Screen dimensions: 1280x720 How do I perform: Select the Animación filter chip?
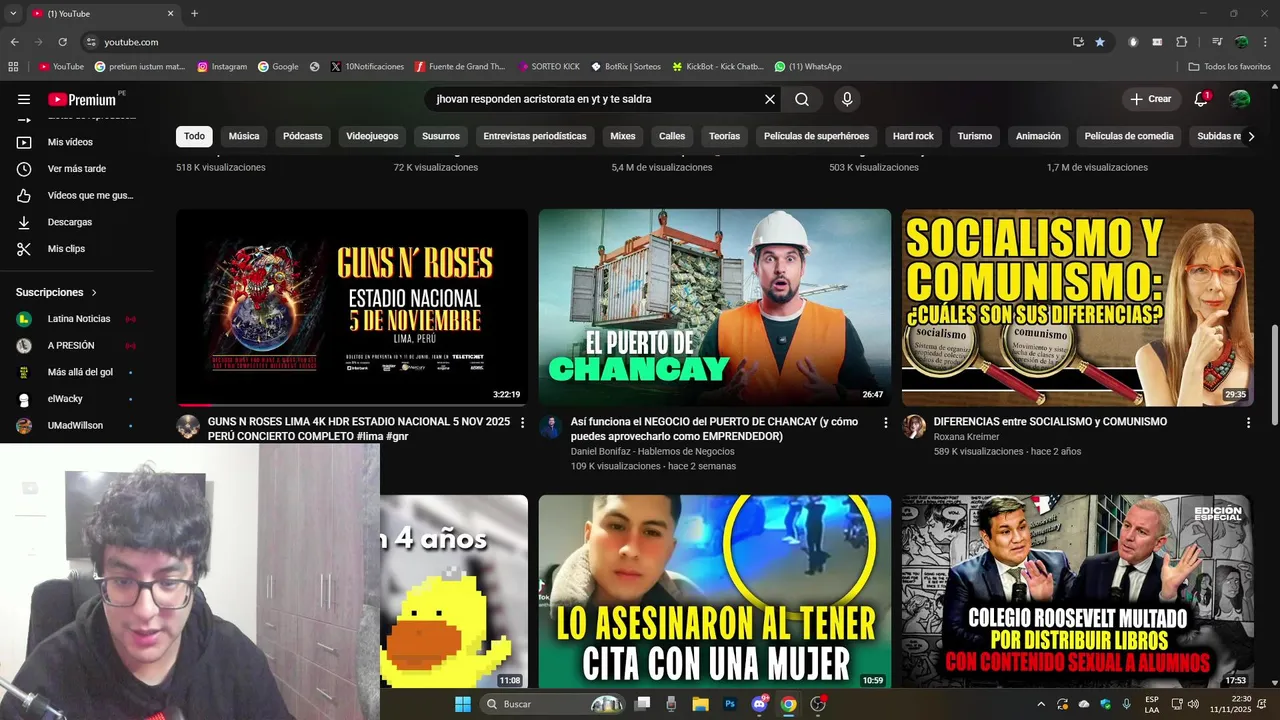point(1038,136)
